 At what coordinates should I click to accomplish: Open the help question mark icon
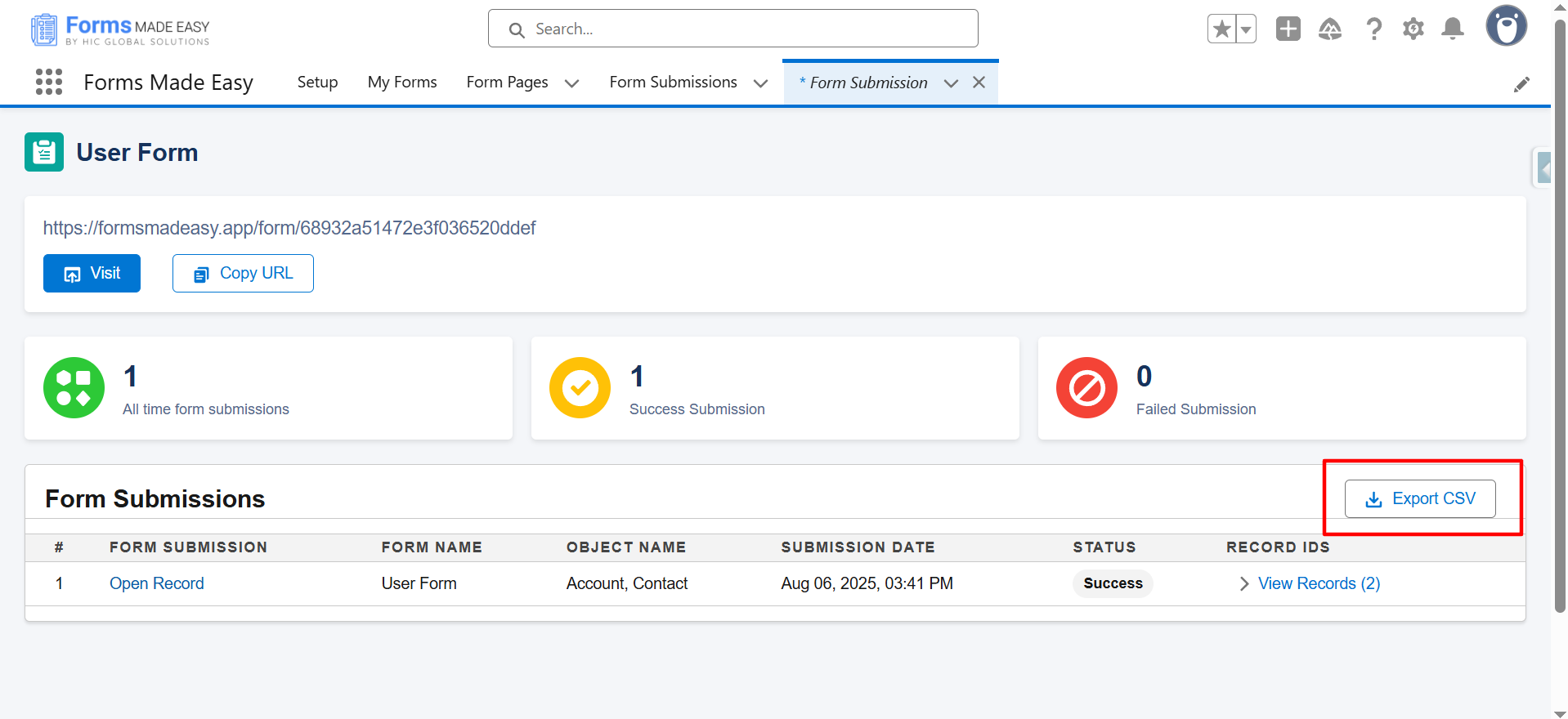1374,29
